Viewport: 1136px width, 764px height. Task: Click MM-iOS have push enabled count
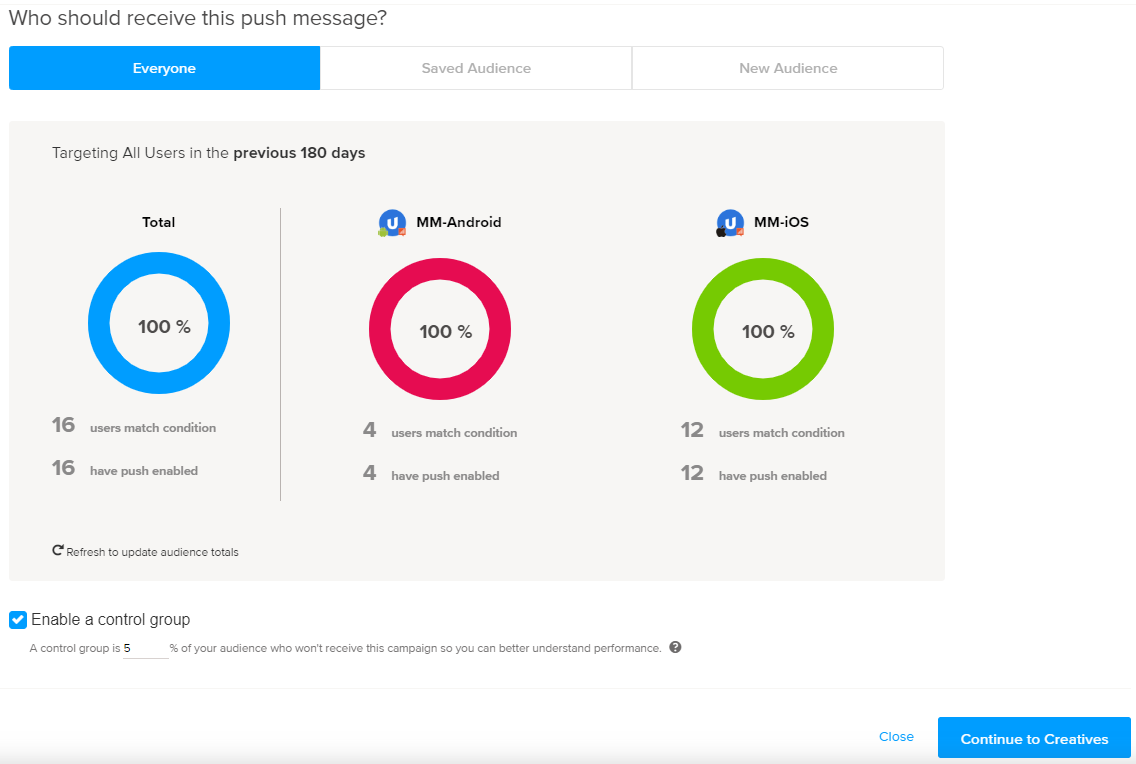(x=692, y=474)
